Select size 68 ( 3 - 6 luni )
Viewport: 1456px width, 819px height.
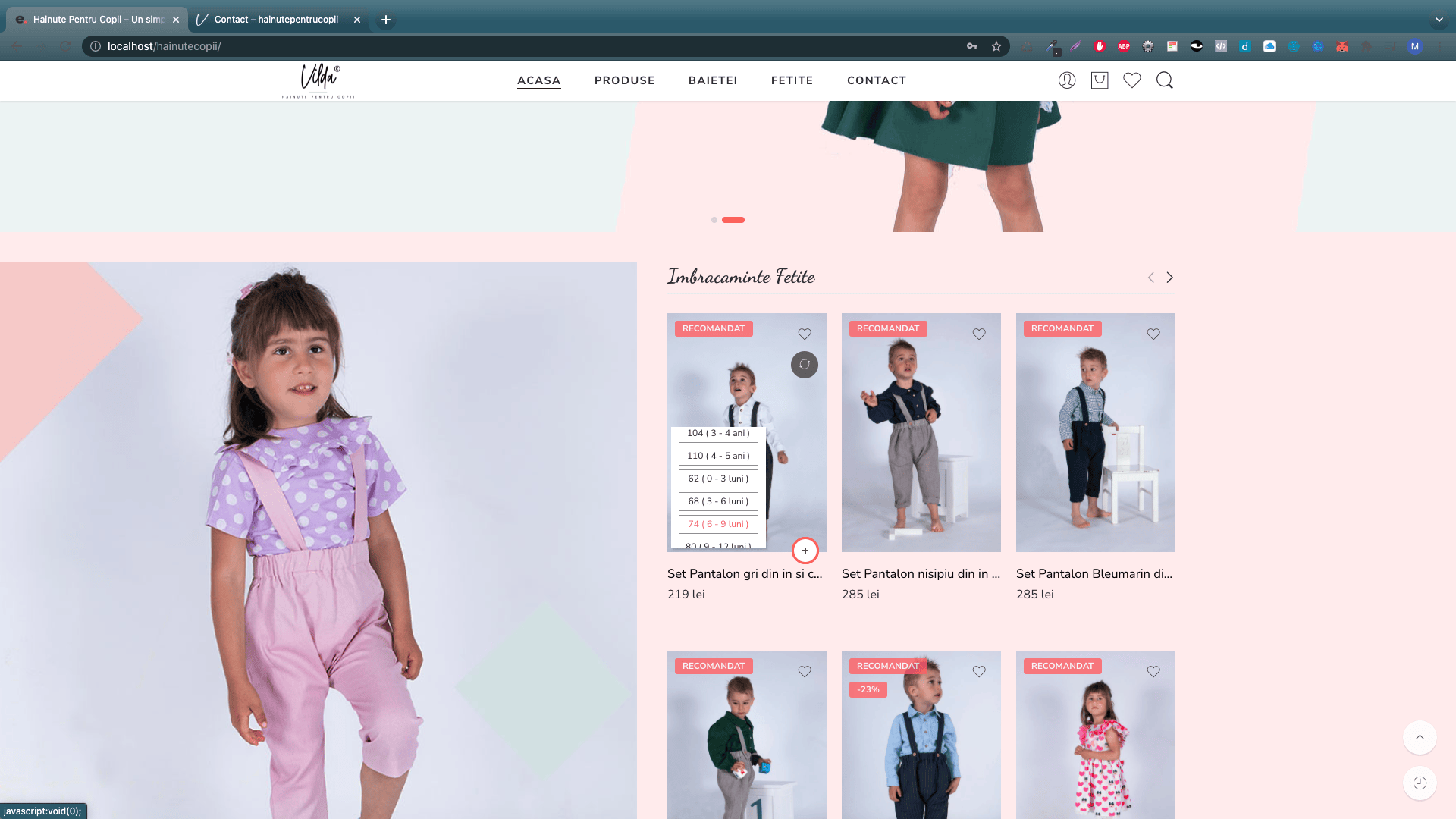(718, 501)
